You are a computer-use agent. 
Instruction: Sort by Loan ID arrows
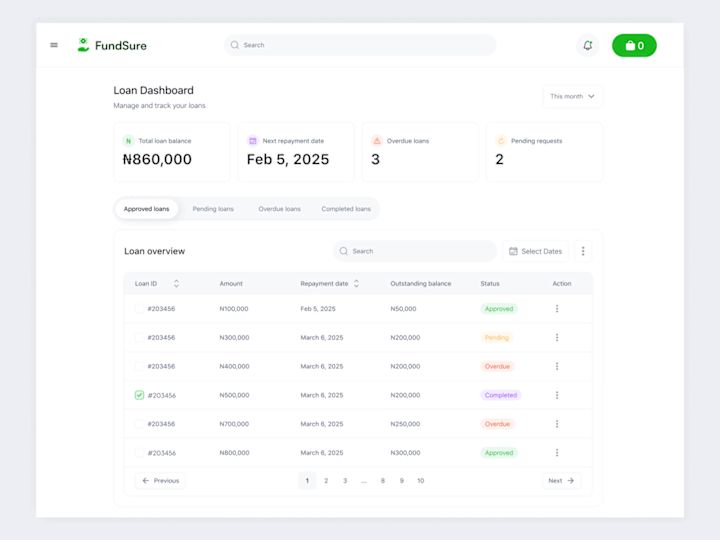[176, 284]
